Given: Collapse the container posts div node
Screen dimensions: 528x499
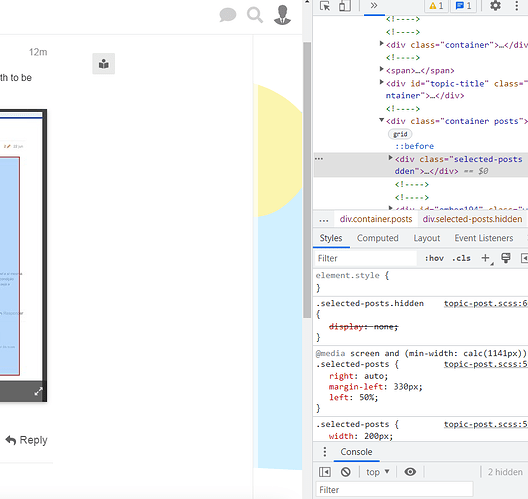Looking at the screenshot, I should [381, 120].
